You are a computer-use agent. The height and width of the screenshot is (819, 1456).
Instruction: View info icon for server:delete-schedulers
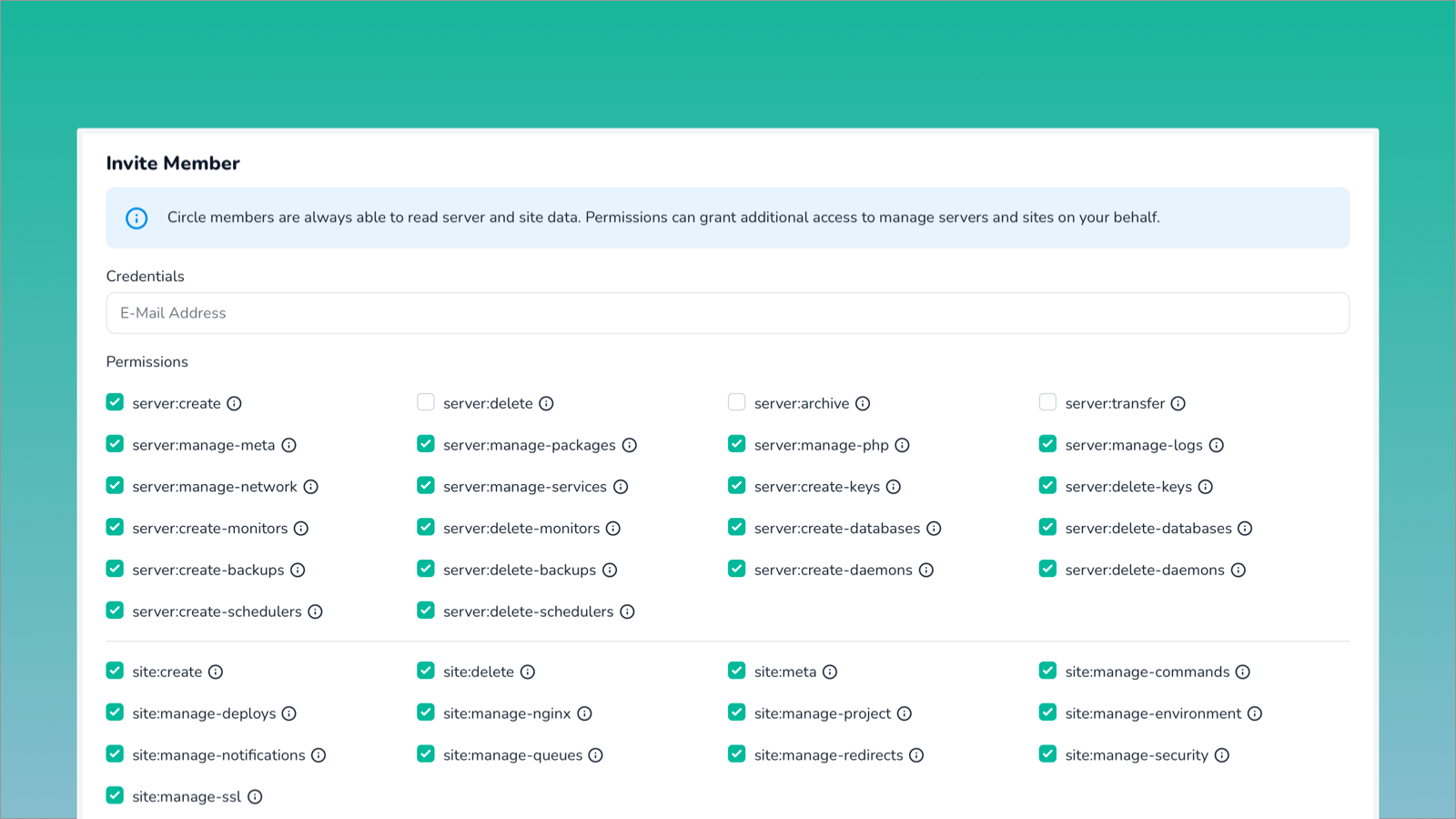point(628,612)
